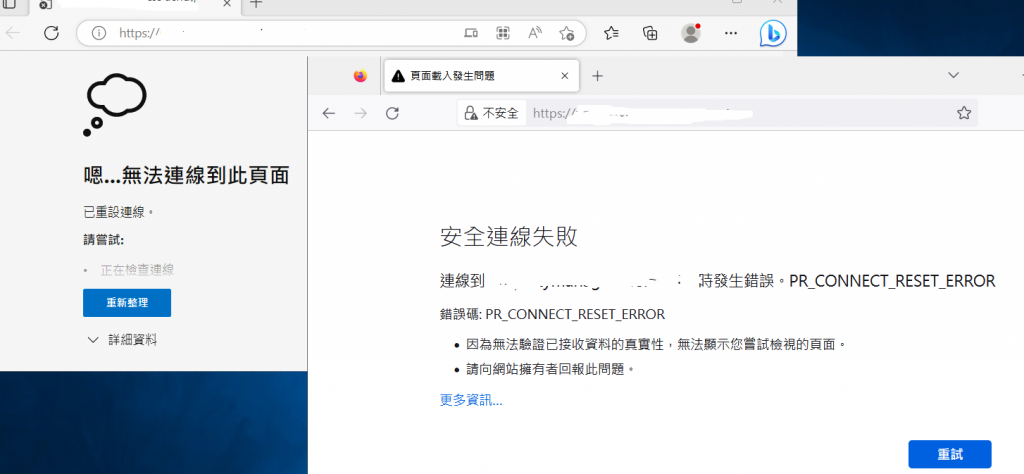Image resolution: width=1024 pixels, height=474 pixels.
Task: Go back in the Firefox window
Action: pos(328,114)
